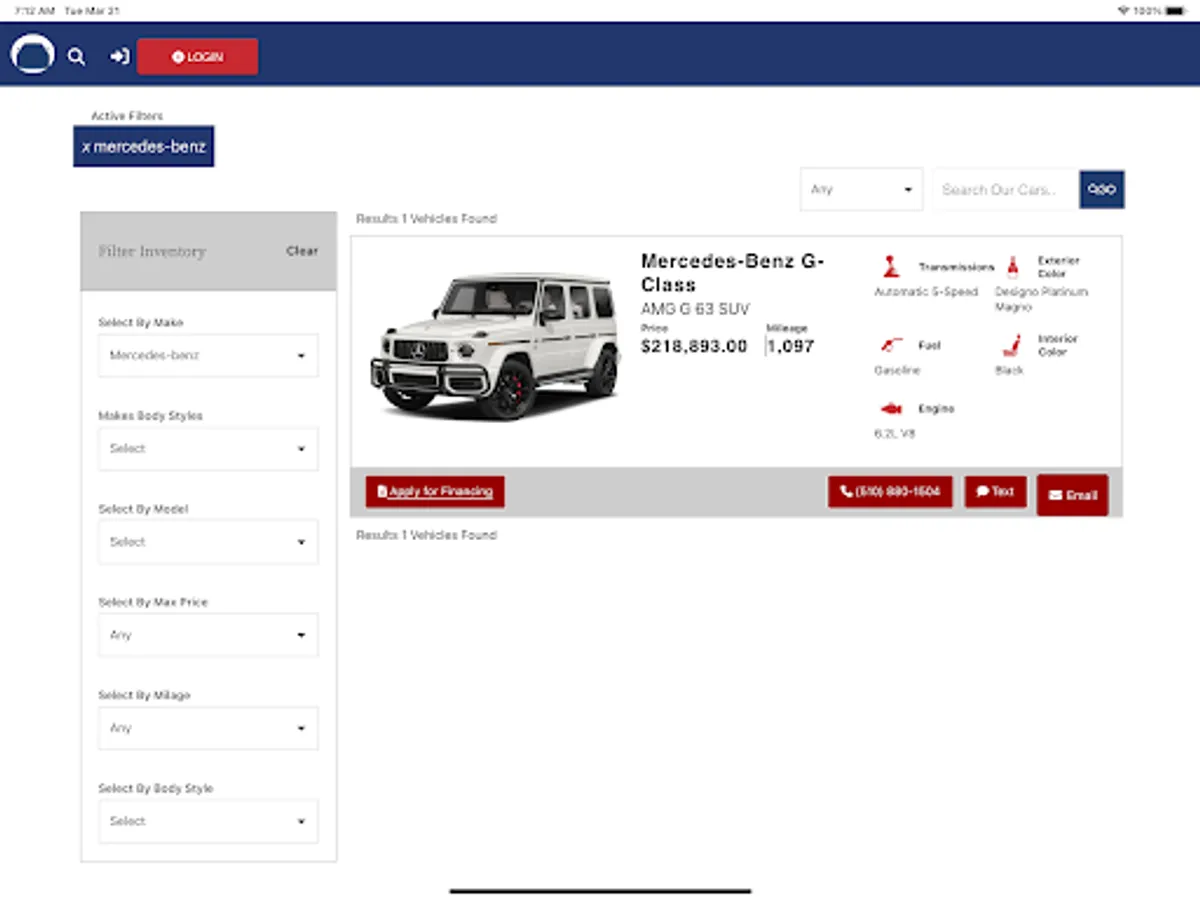Screen dimensions: 1200x900
Task: Click the Email button
Action: (x=1072, y=495)
